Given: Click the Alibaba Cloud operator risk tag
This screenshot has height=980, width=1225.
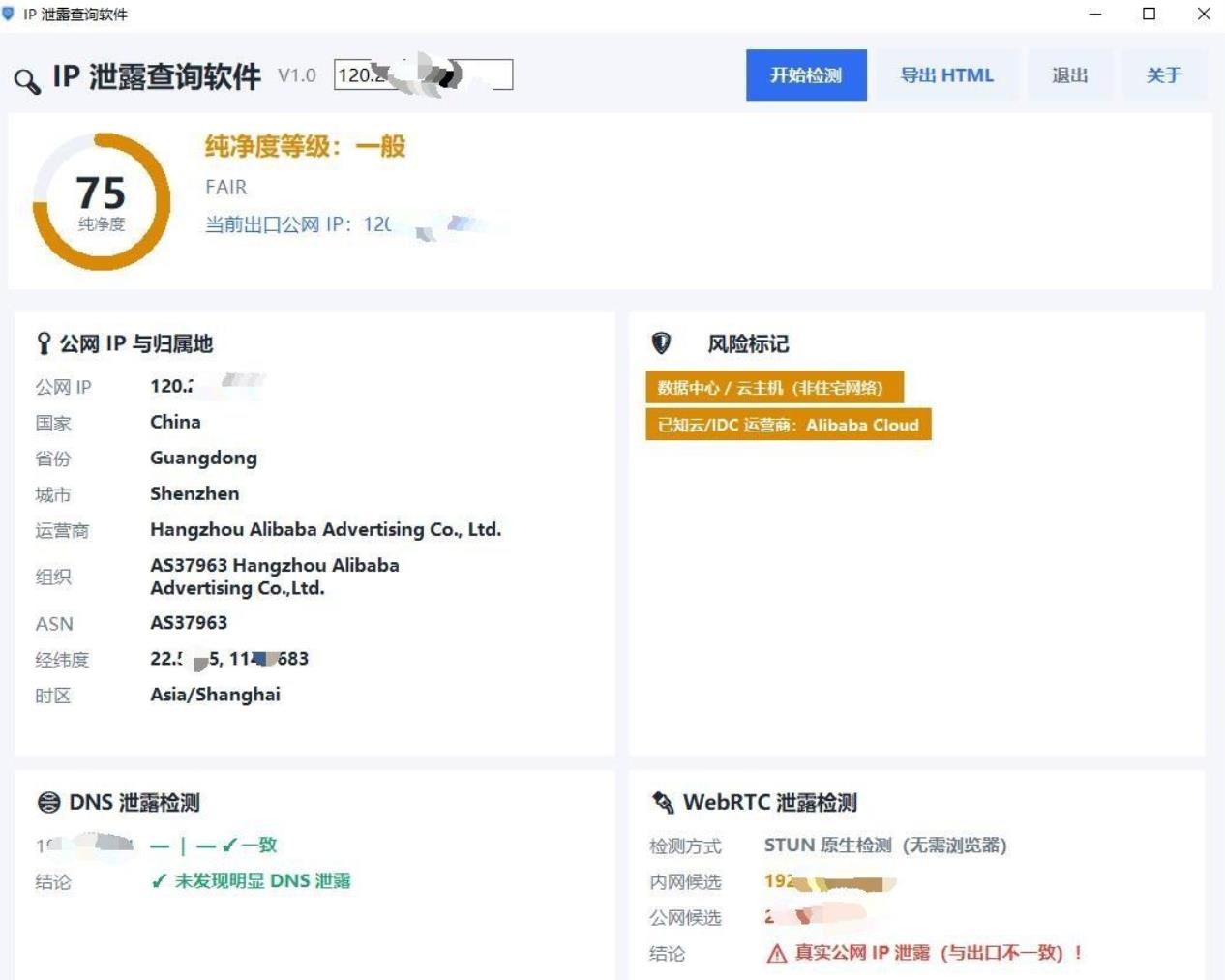Looking at the screenshot, I should (x=789, y=425).
